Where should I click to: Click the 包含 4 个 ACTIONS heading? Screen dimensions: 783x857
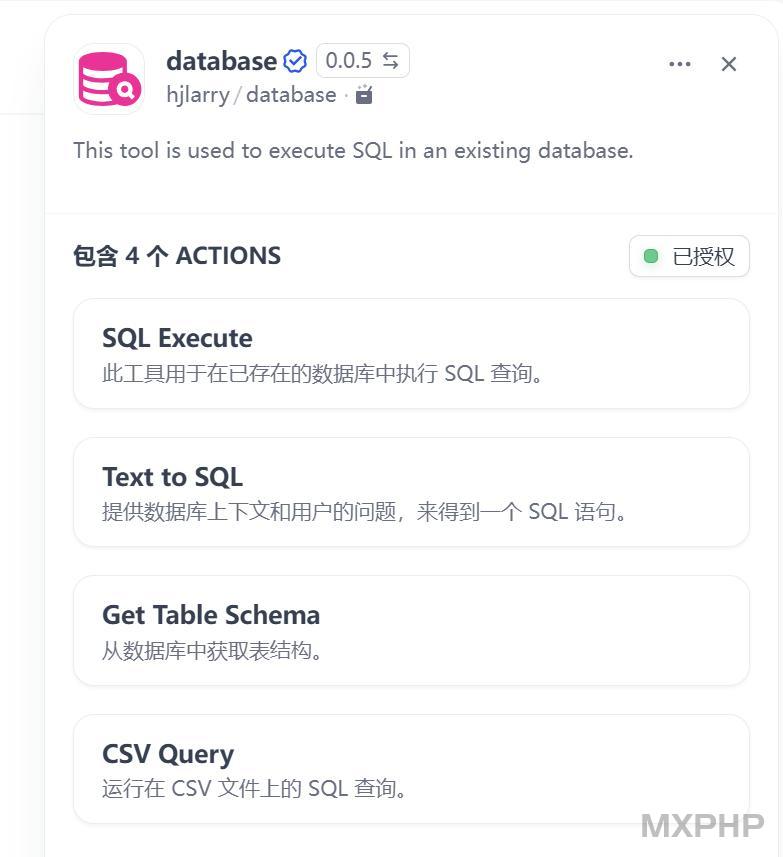tap(177, 256)
